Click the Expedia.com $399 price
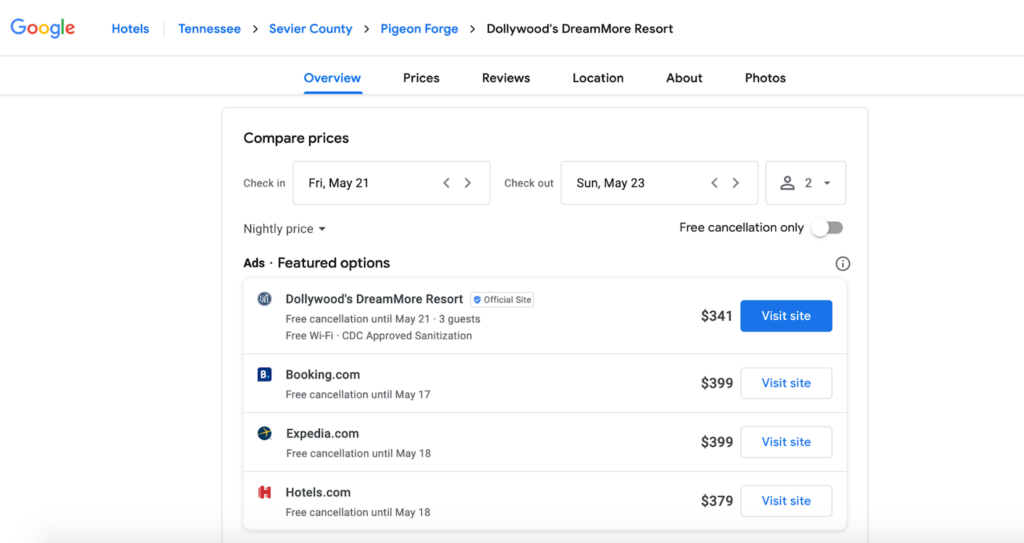Viewport: 1024px width, 543px height. [x=717, y=442]
